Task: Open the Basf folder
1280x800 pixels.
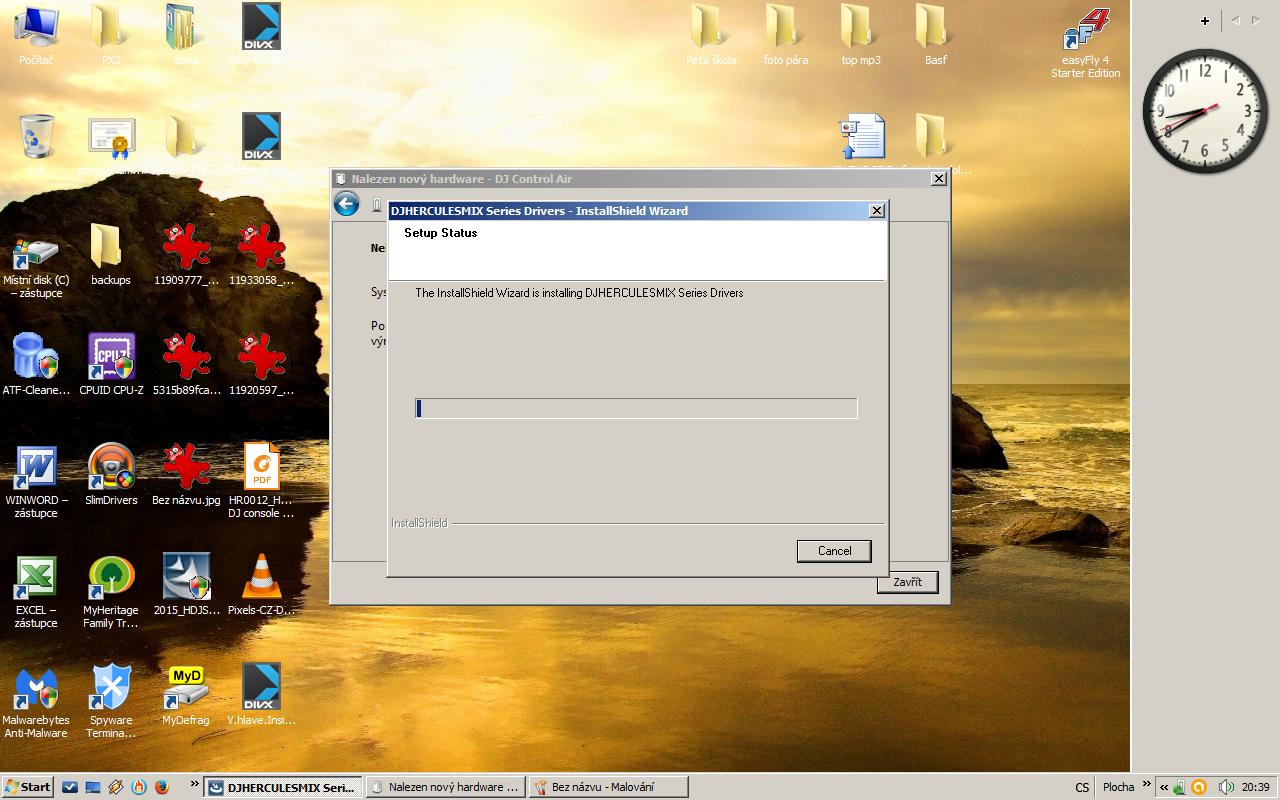Action: 935,35
